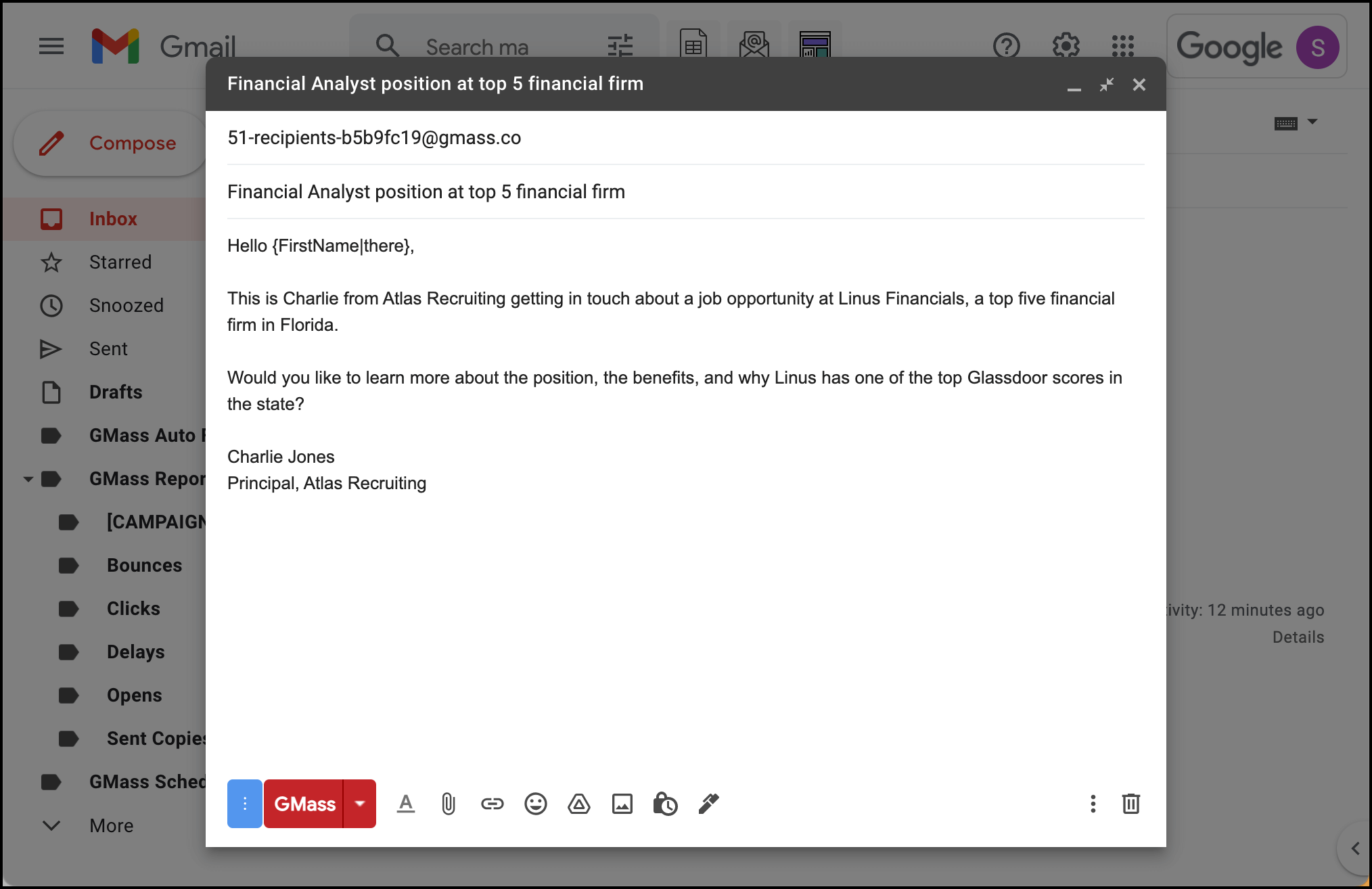The width and height of the screenshot is (1372, 889).
Task: Attach files with the paperclip icon
Action: [x=449, y=804]
